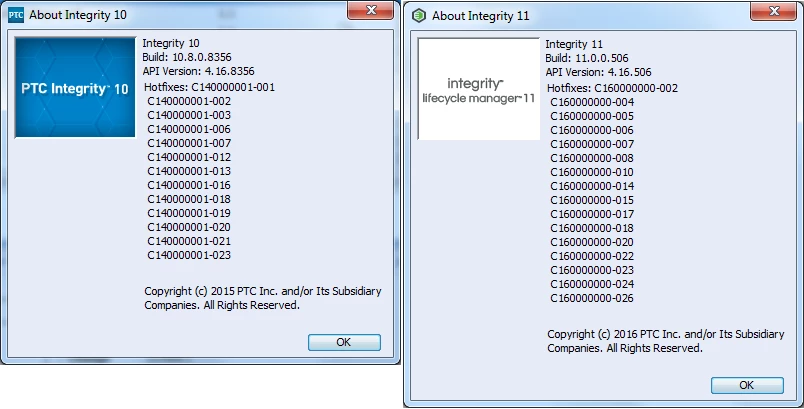
Task: Click hotfix line 'Hotfixes: C140000001-001'
Action: tap(209, 87)
